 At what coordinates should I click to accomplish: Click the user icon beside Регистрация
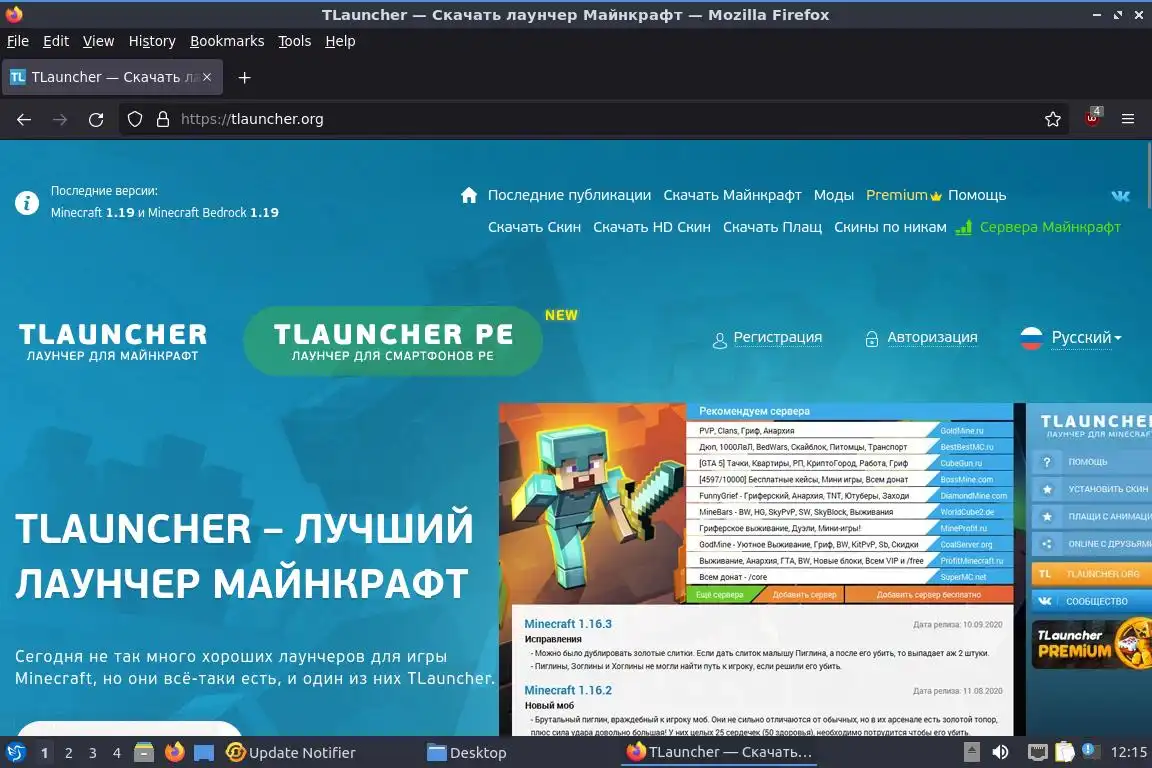click(x=719, y=340)
